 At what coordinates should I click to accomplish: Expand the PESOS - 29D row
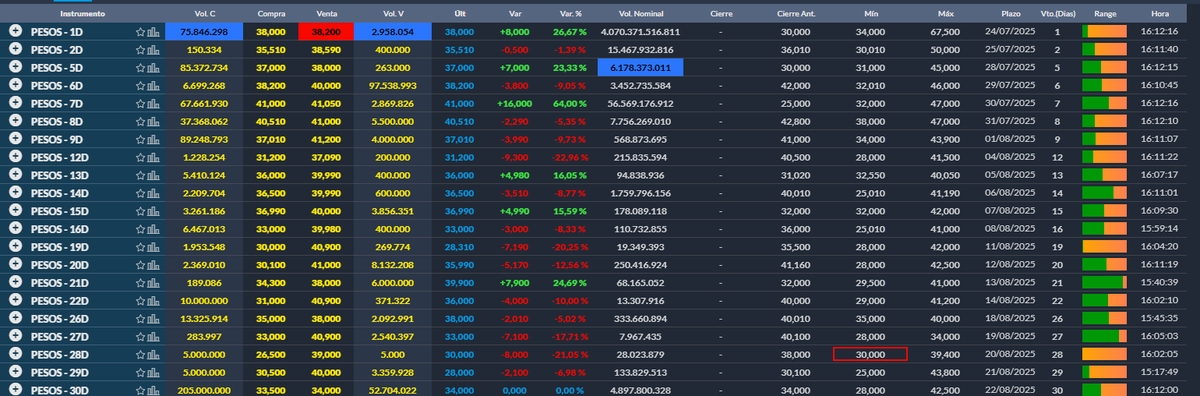(15, 372)
